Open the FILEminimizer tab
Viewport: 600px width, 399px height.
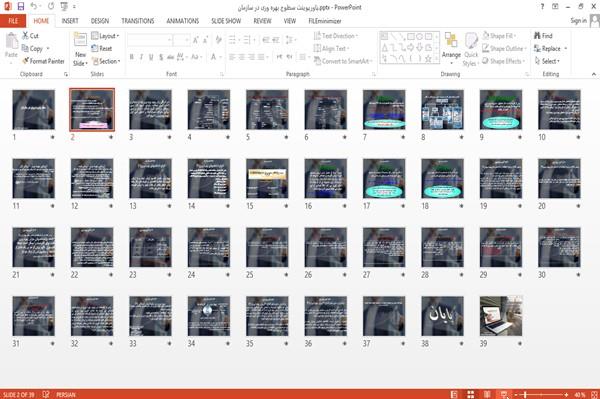(x=325, y=21)
